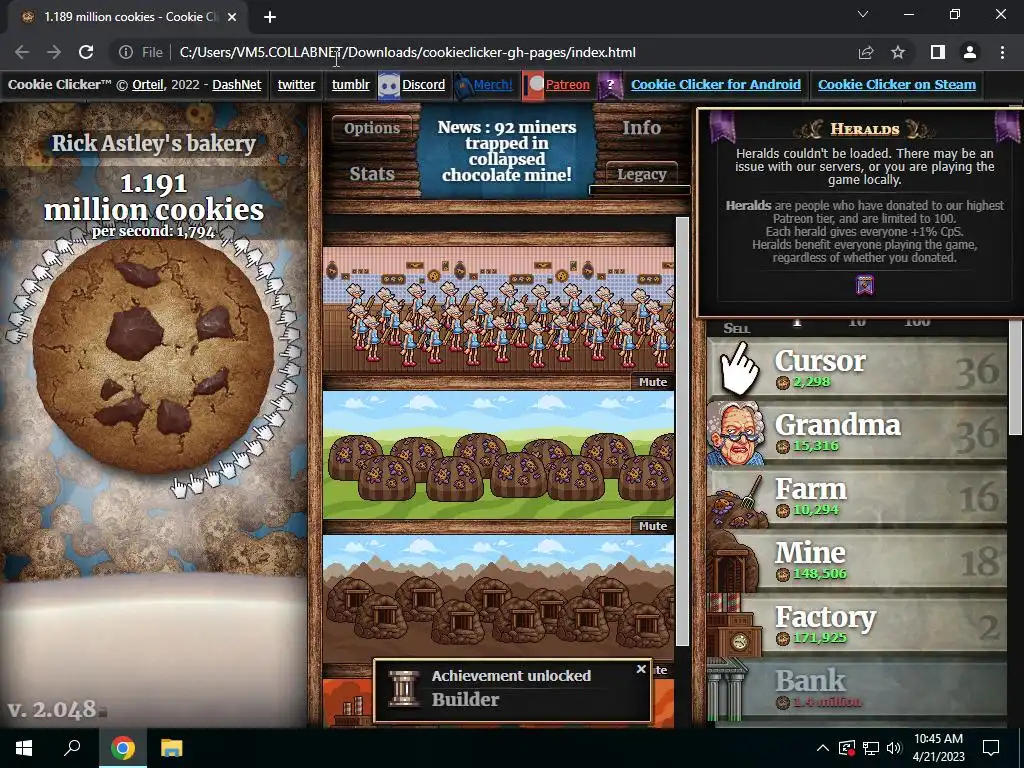Mute the Farm building row

pyautogui.click(x=653, y=526)
